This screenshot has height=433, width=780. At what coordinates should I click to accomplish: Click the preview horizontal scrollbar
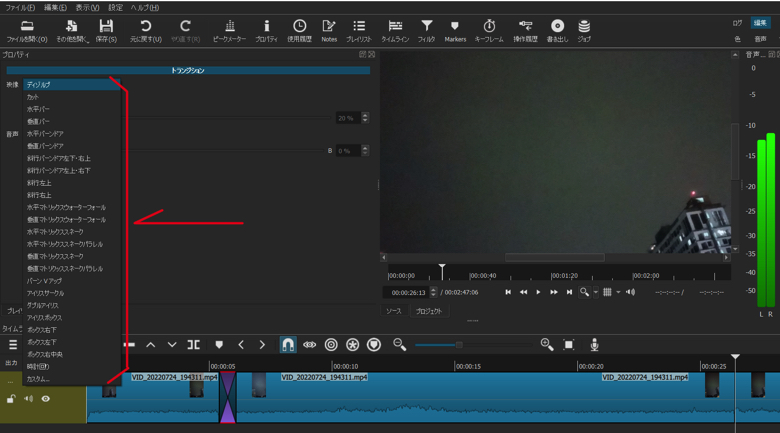[555, 257]
